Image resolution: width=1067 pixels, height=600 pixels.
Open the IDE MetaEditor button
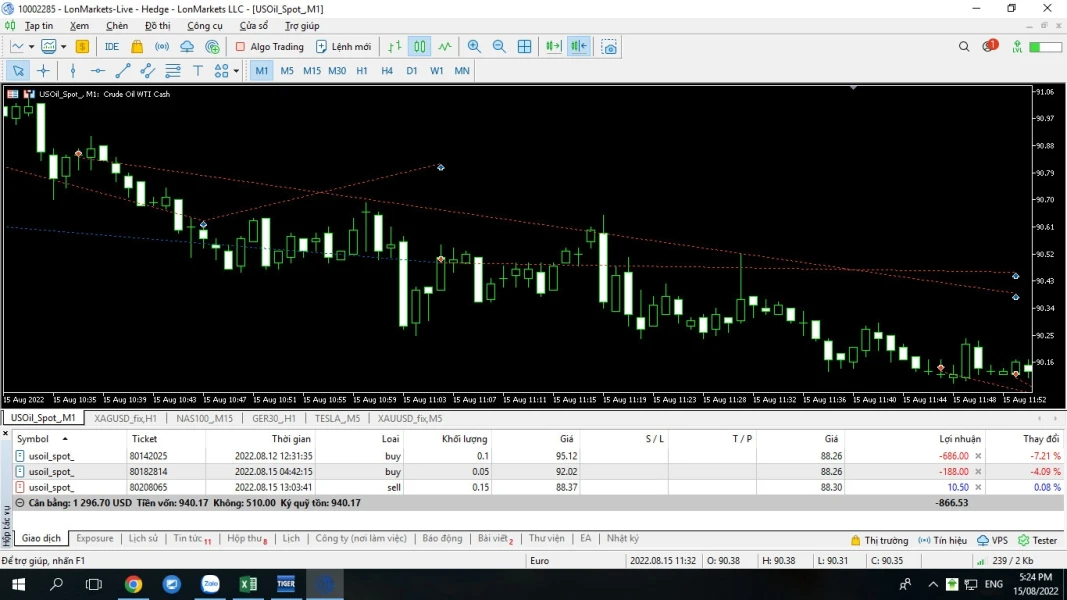tap(111, 47)
